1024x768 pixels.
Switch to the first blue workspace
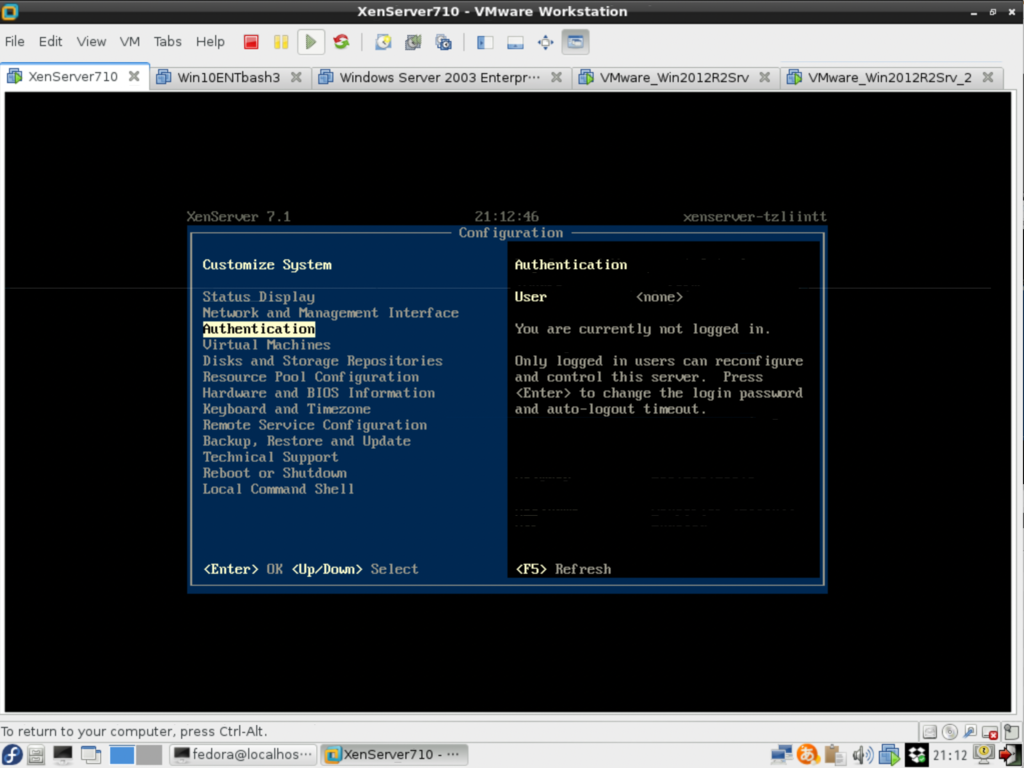(x=122, y=755)
